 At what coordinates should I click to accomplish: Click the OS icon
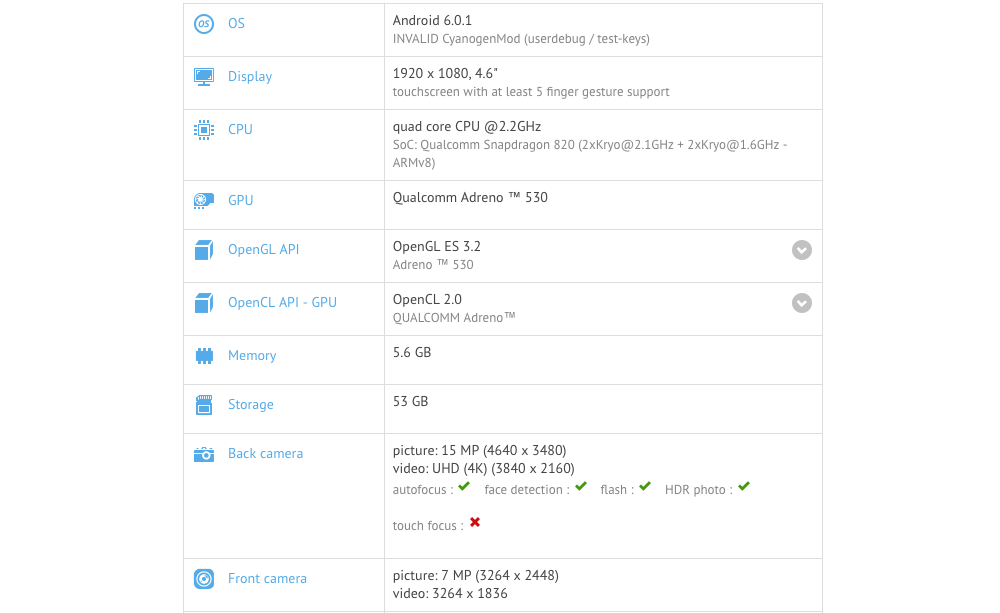(204, 24)
